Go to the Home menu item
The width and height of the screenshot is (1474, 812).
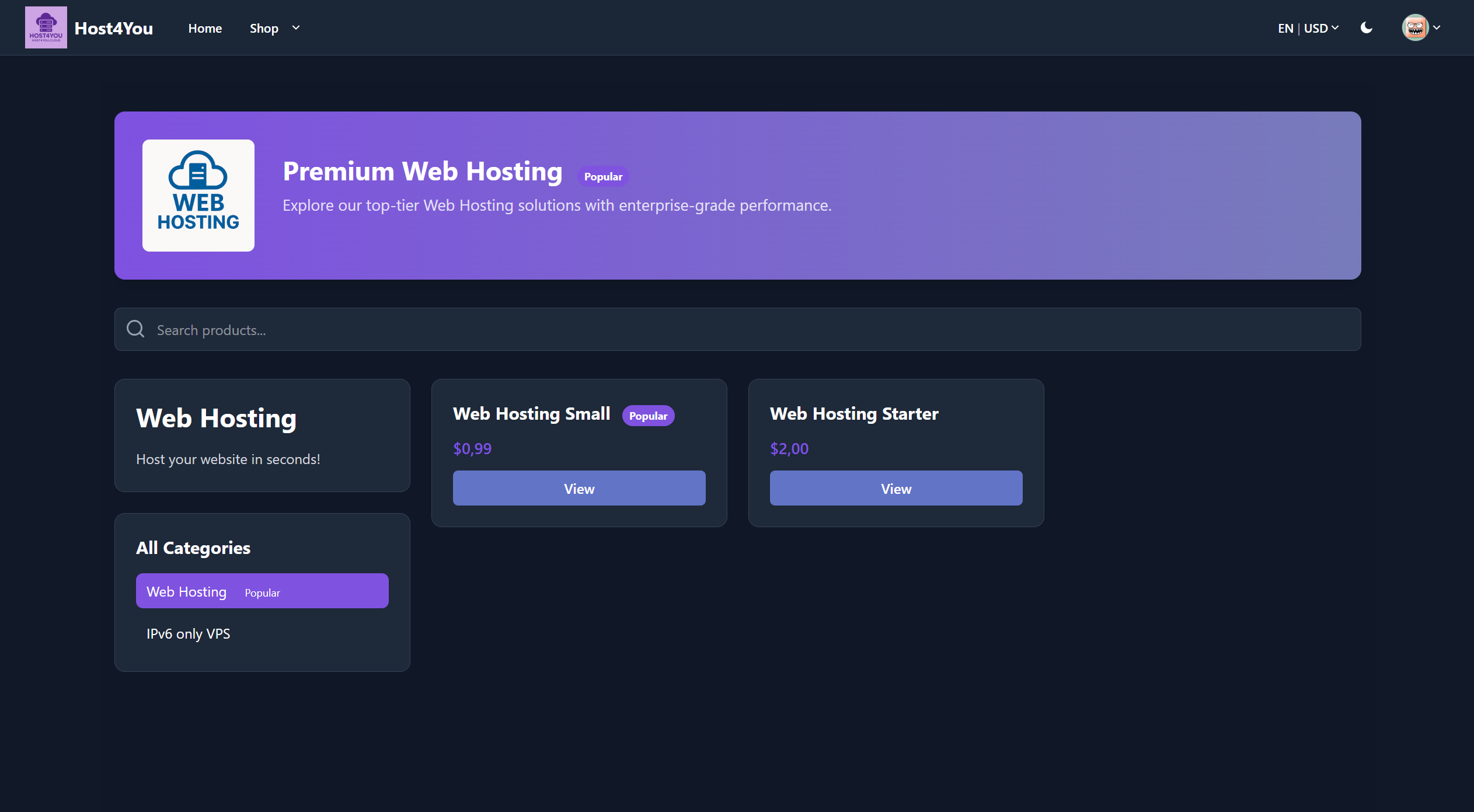[x=205, y=28]
